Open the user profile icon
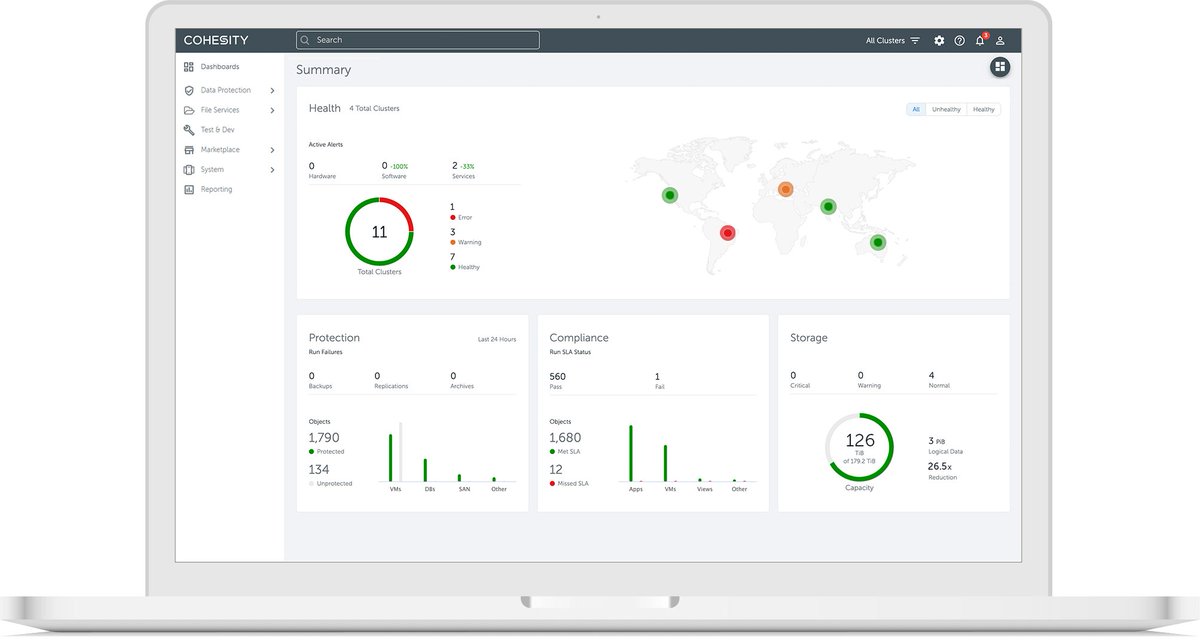 pos(1000,41)
